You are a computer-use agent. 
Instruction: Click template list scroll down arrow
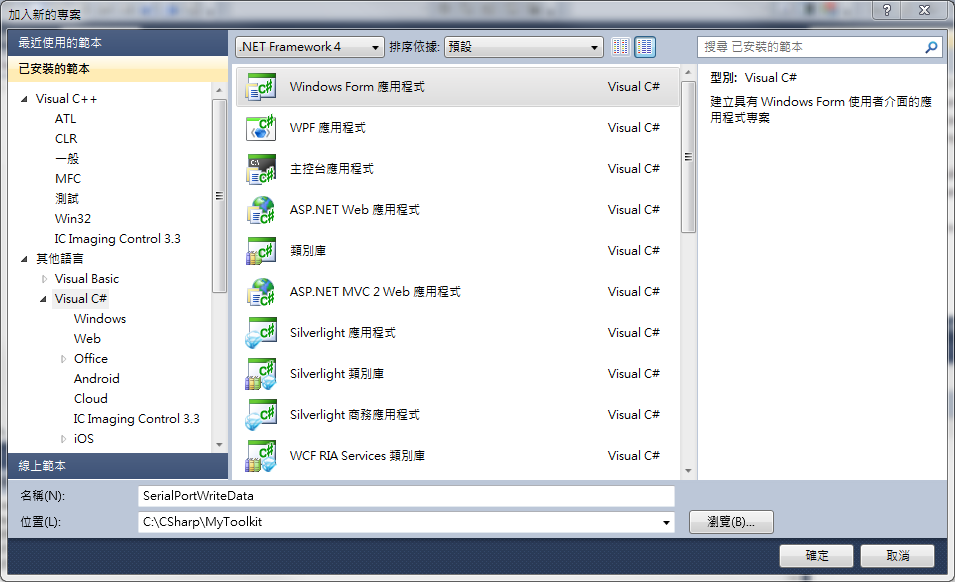point(688,471)
